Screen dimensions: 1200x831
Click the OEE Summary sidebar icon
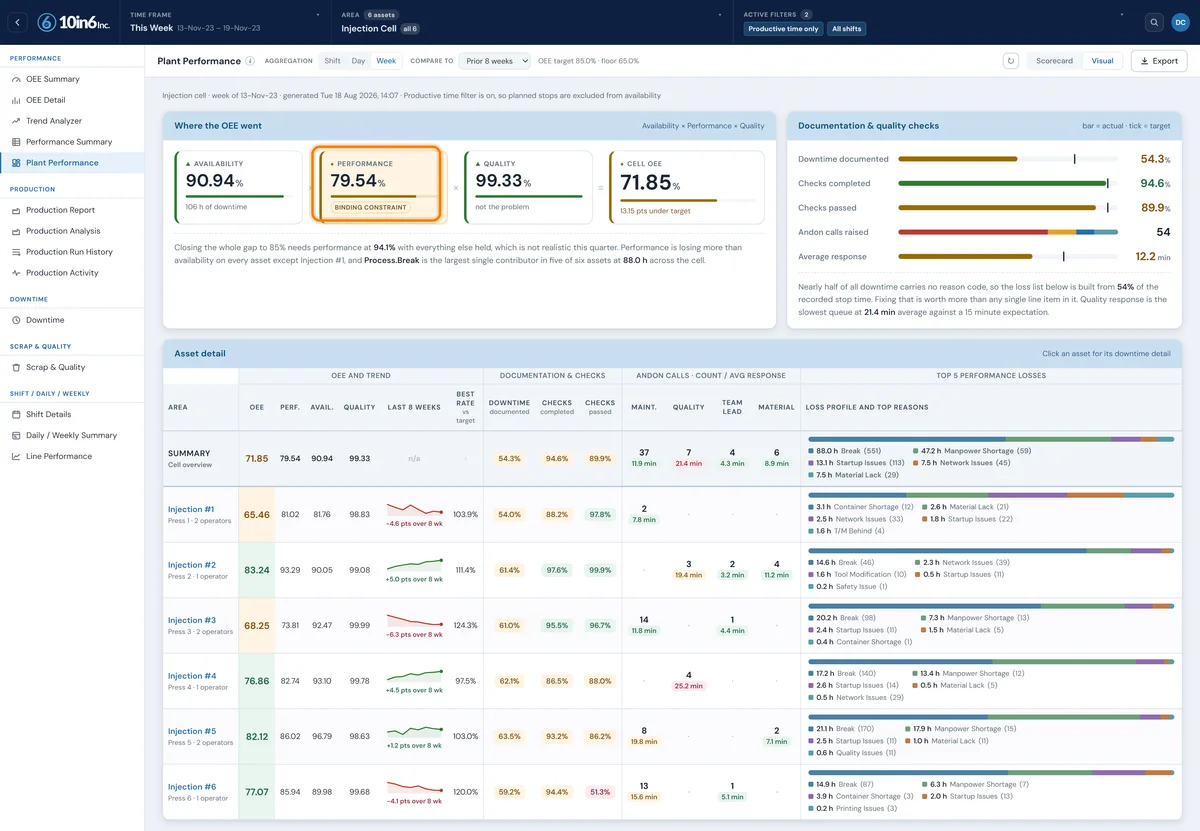[x=16, y=79]
